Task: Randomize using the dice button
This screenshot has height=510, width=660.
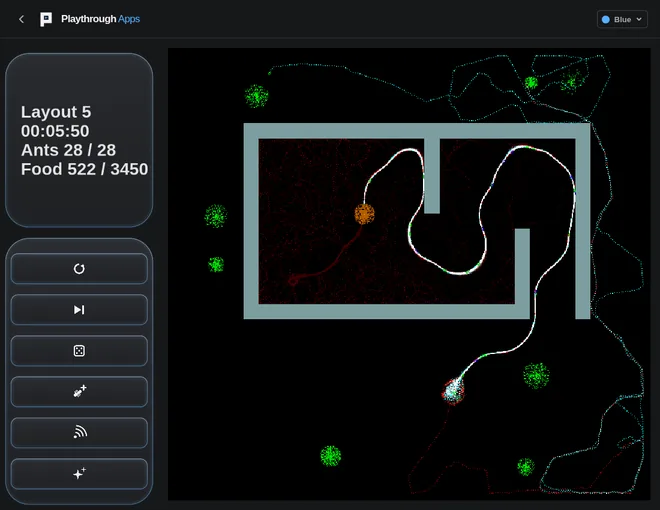Action: (x=79, y=351)
